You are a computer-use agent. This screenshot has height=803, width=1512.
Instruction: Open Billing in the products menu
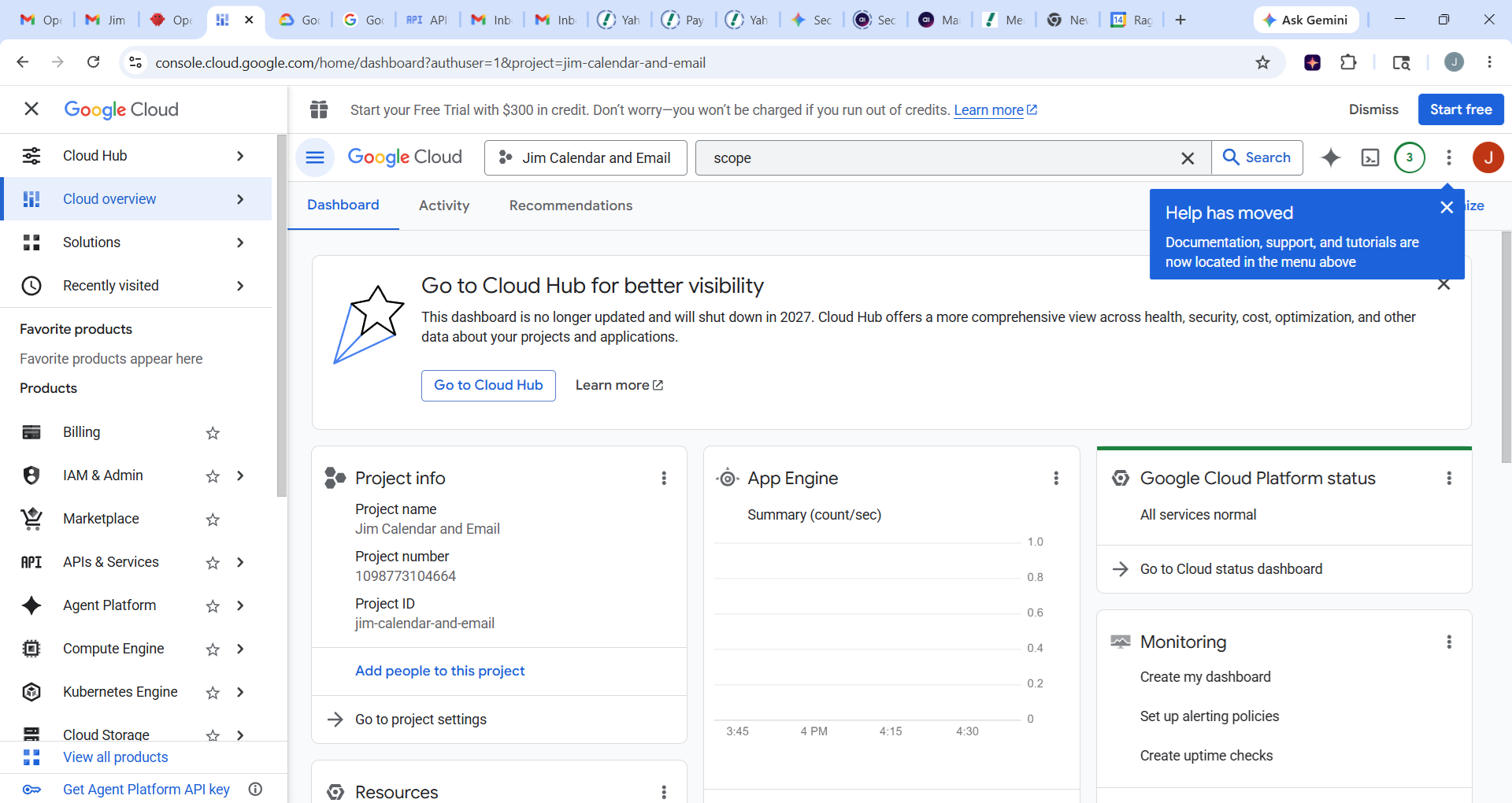coord(81,432)
